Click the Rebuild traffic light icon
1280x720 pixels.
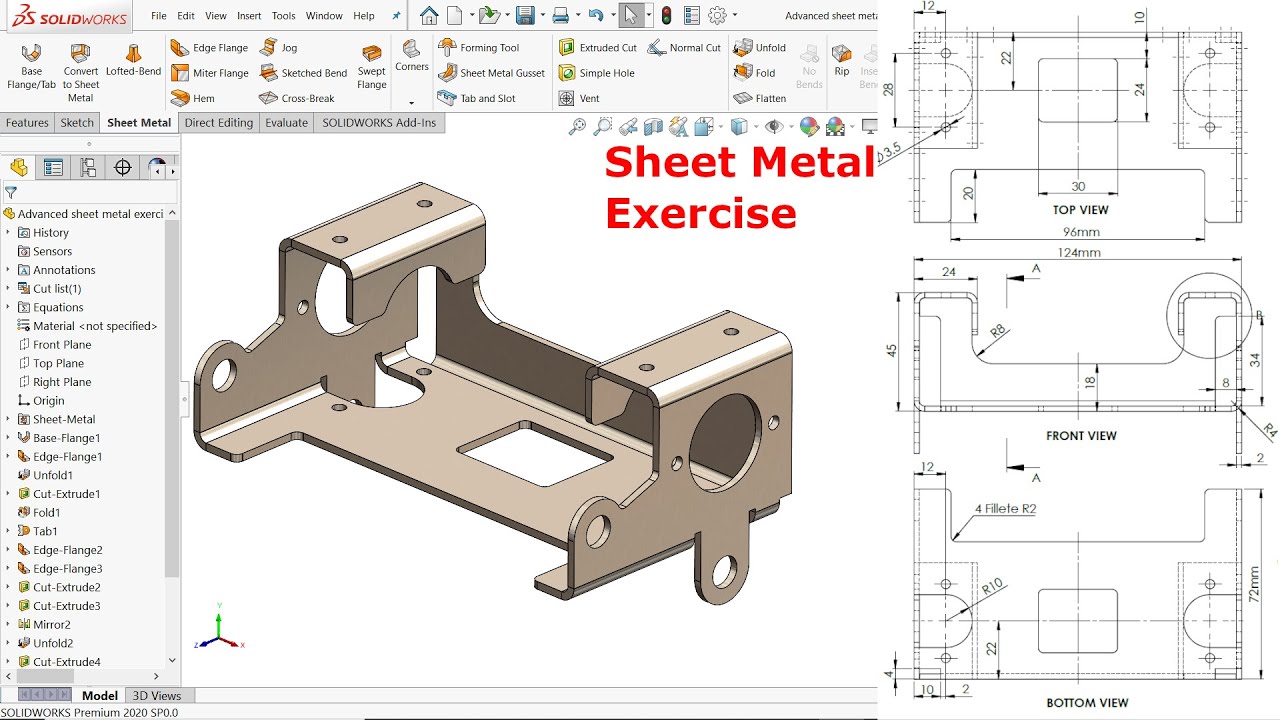point(666,15)
